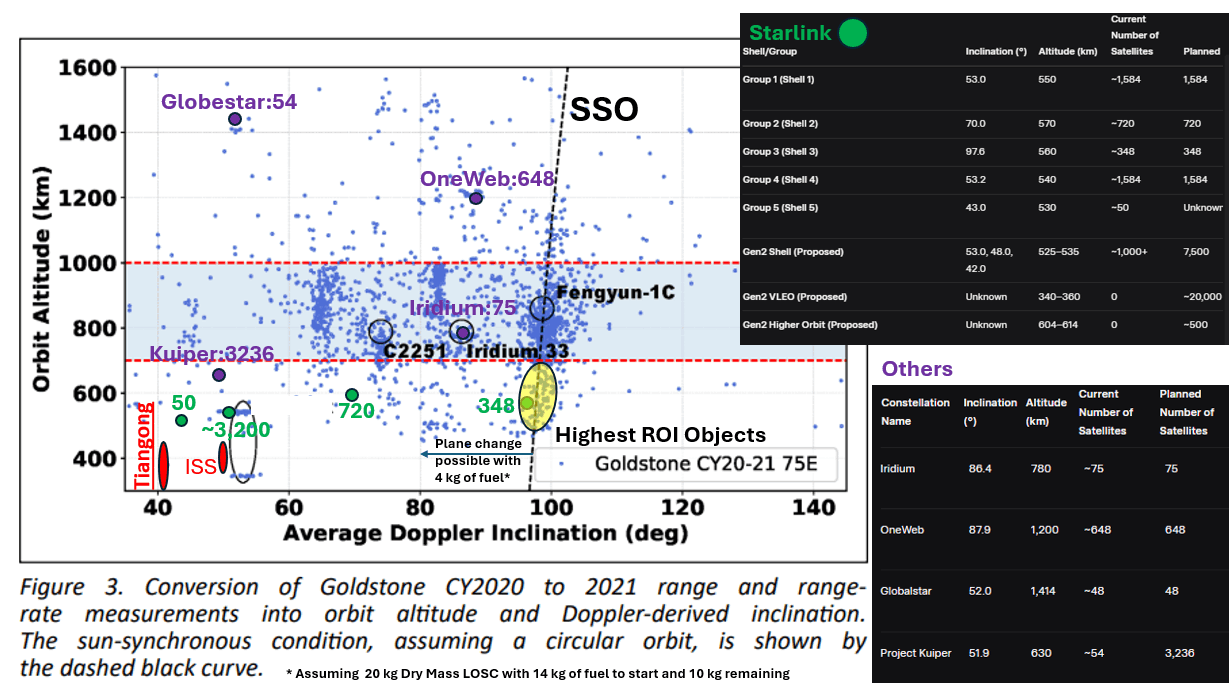
Task: Select OneWeb row in Others table
Action: [x=1048, y=529]
